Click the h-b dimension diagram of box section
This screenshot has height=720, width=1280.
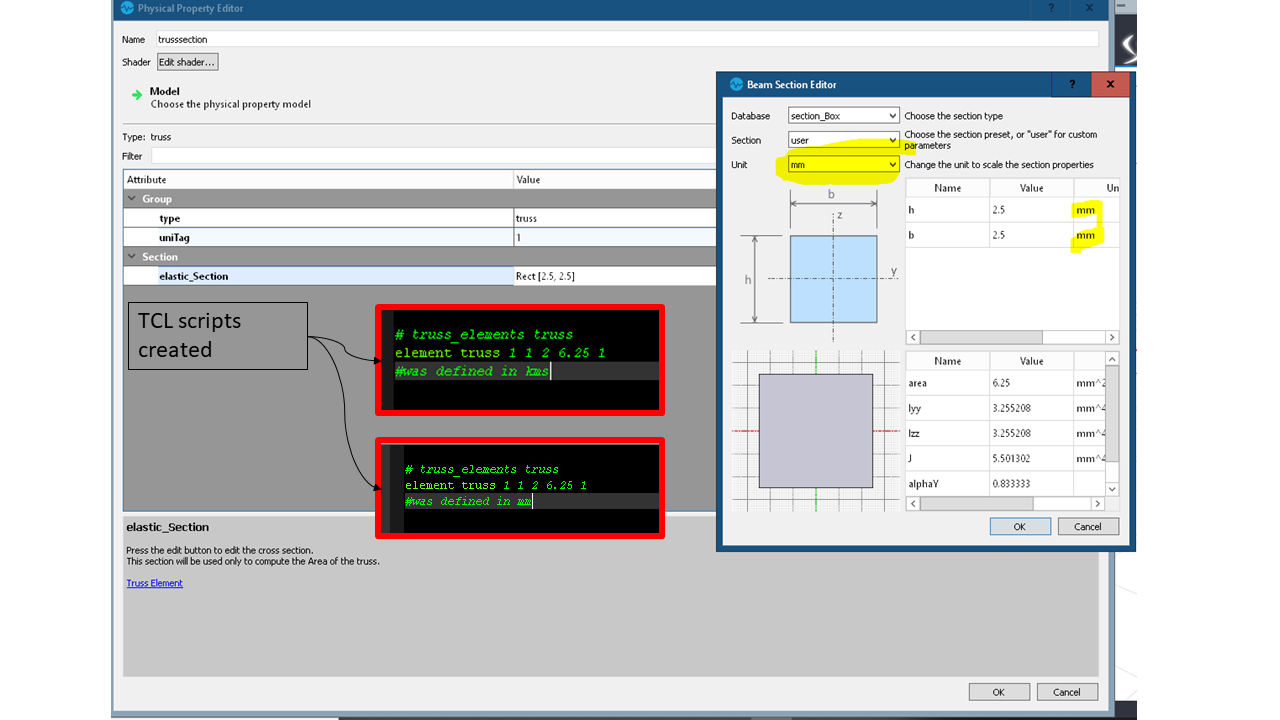pos(817,262)
